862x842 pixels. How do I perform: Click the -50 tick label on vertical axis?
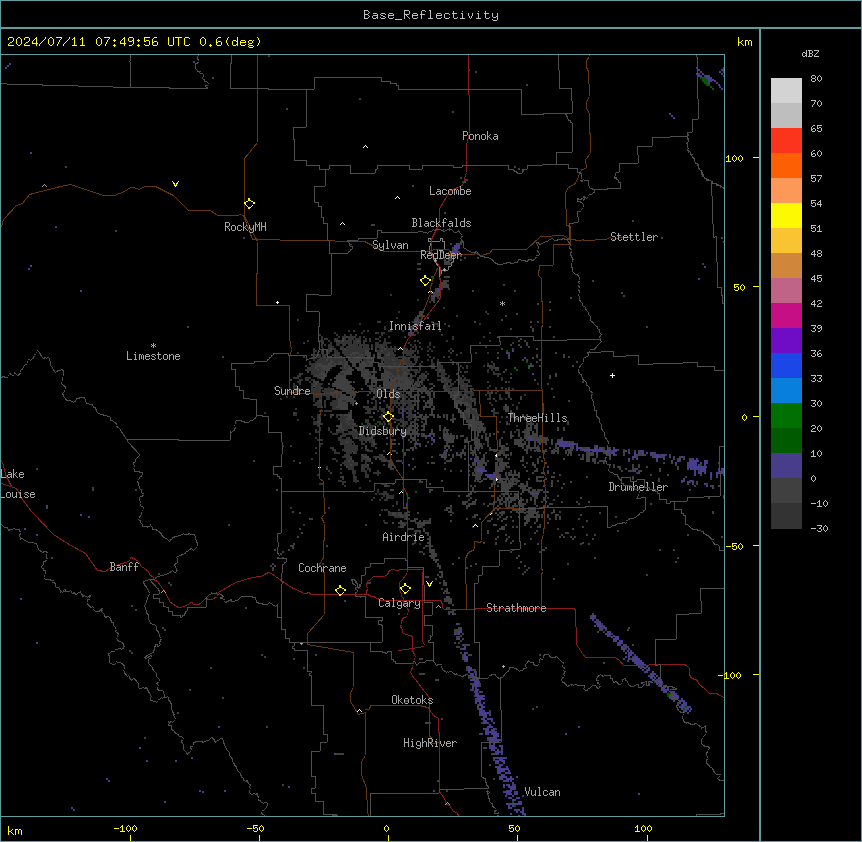(734, 546)
